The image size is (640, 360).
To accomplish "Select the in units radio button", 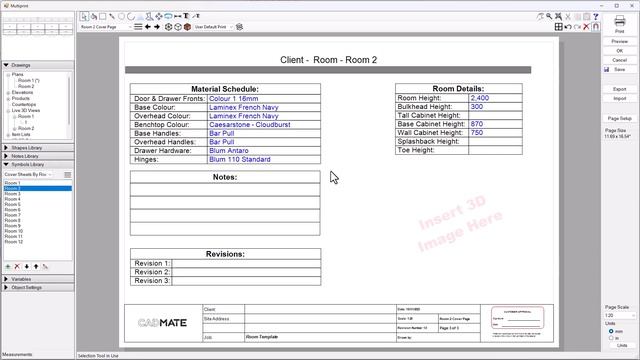I will [x=611, y=338].
